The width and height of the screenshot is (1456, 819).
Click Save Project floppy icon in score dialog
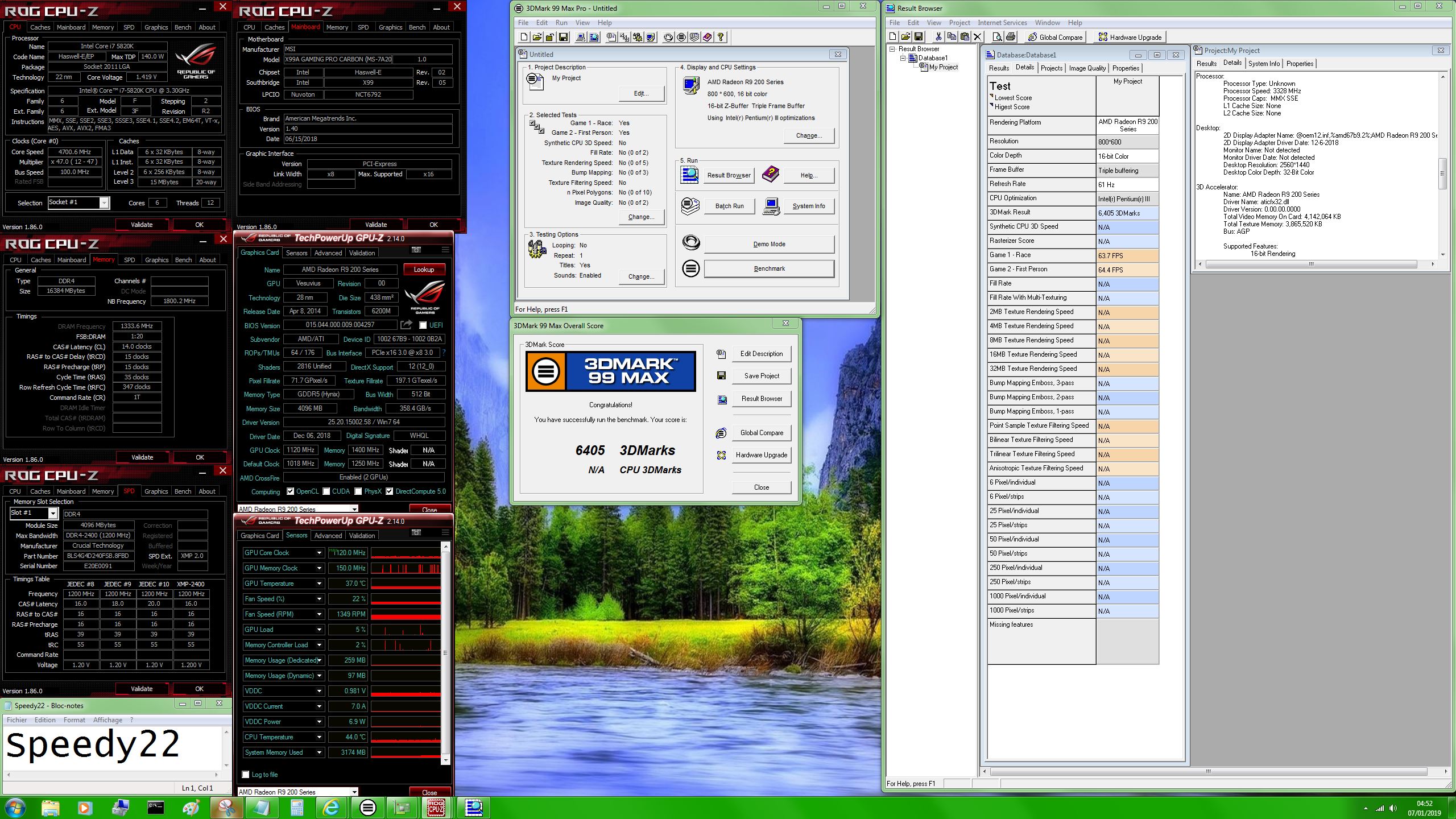coord(721,375)
